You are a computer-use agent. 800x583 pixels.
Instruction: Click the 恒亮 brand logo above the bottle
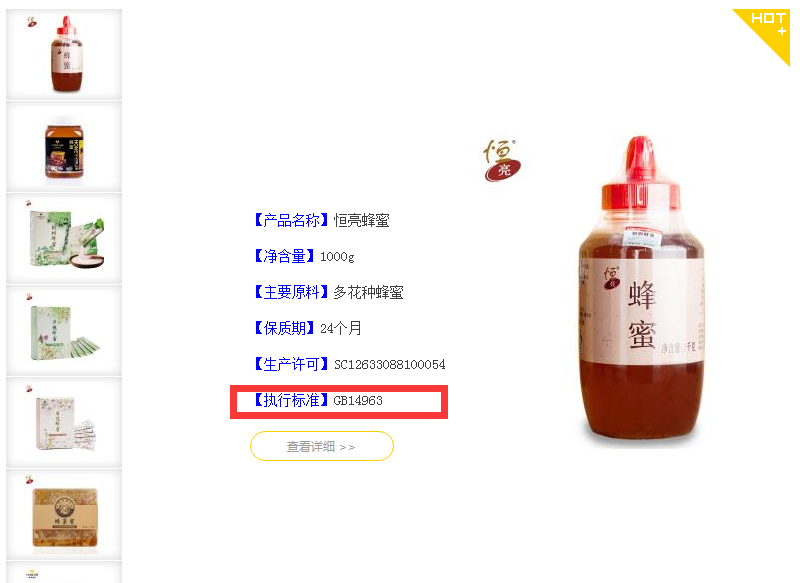click(502, 160)
